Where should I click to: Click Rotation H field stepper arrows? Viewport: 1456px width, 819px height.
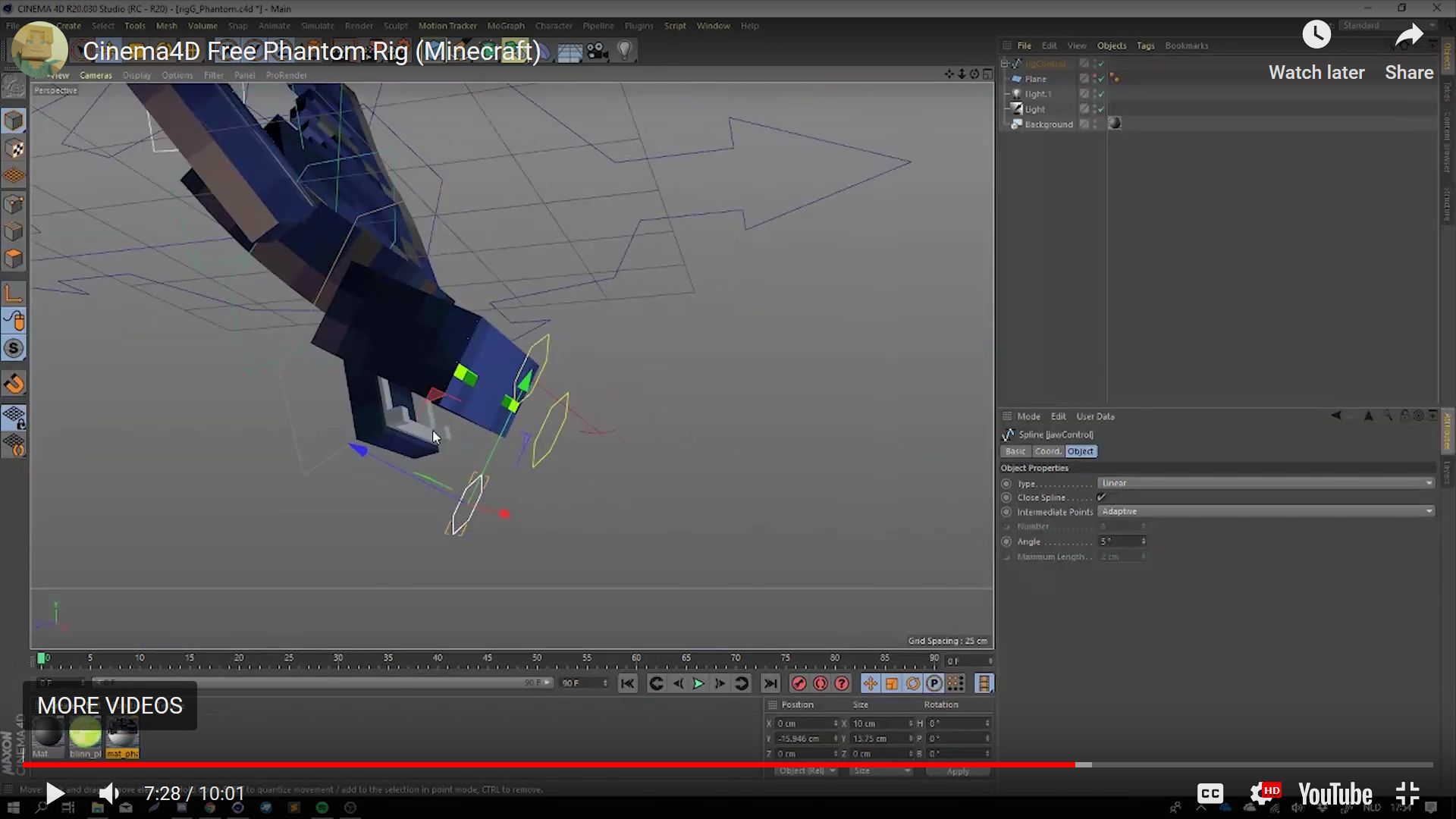pyautogui.click(x=987, y=723)
